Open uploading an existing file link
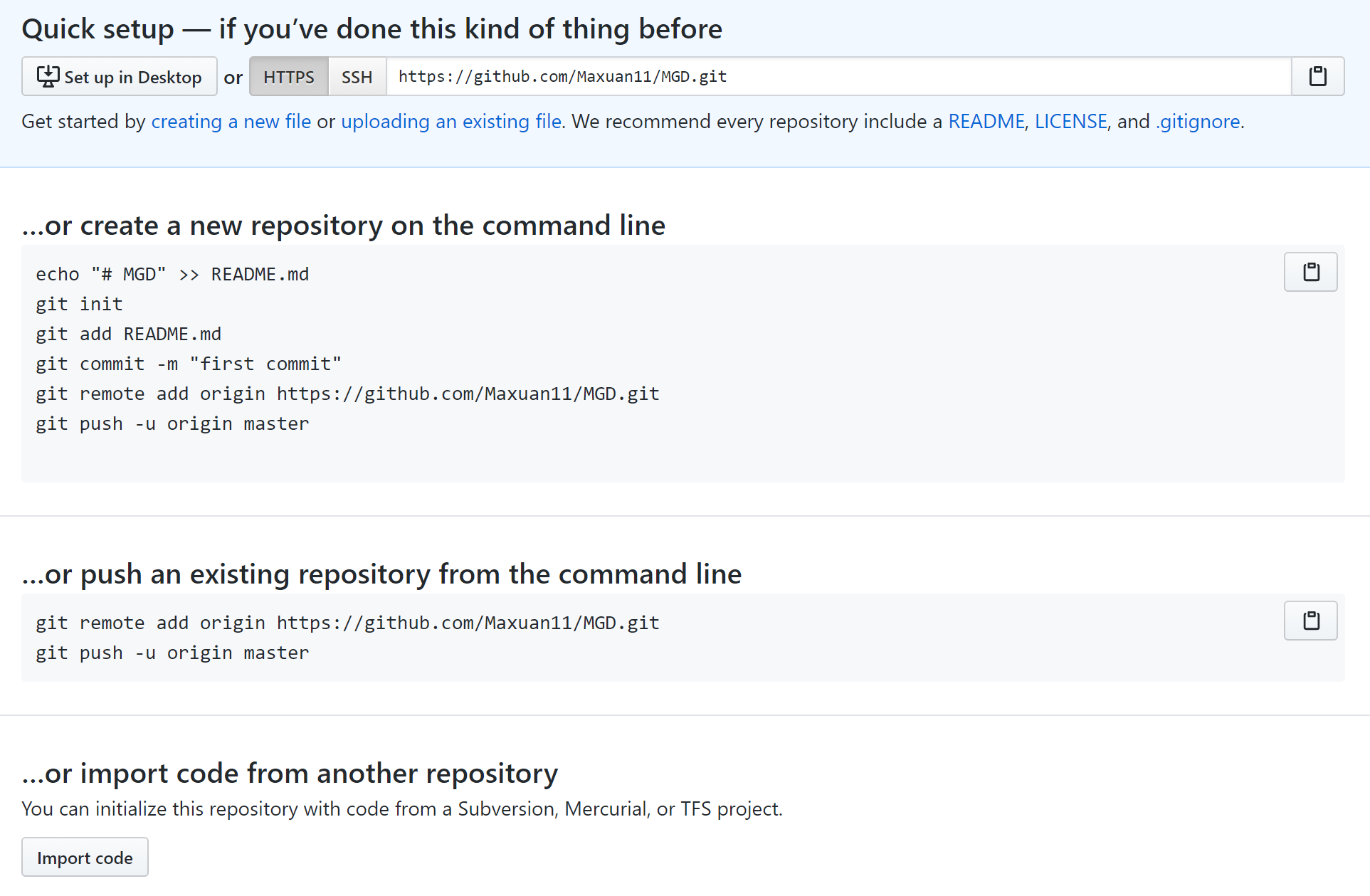The image size is (1370, 896). click(x=450, y=122)
